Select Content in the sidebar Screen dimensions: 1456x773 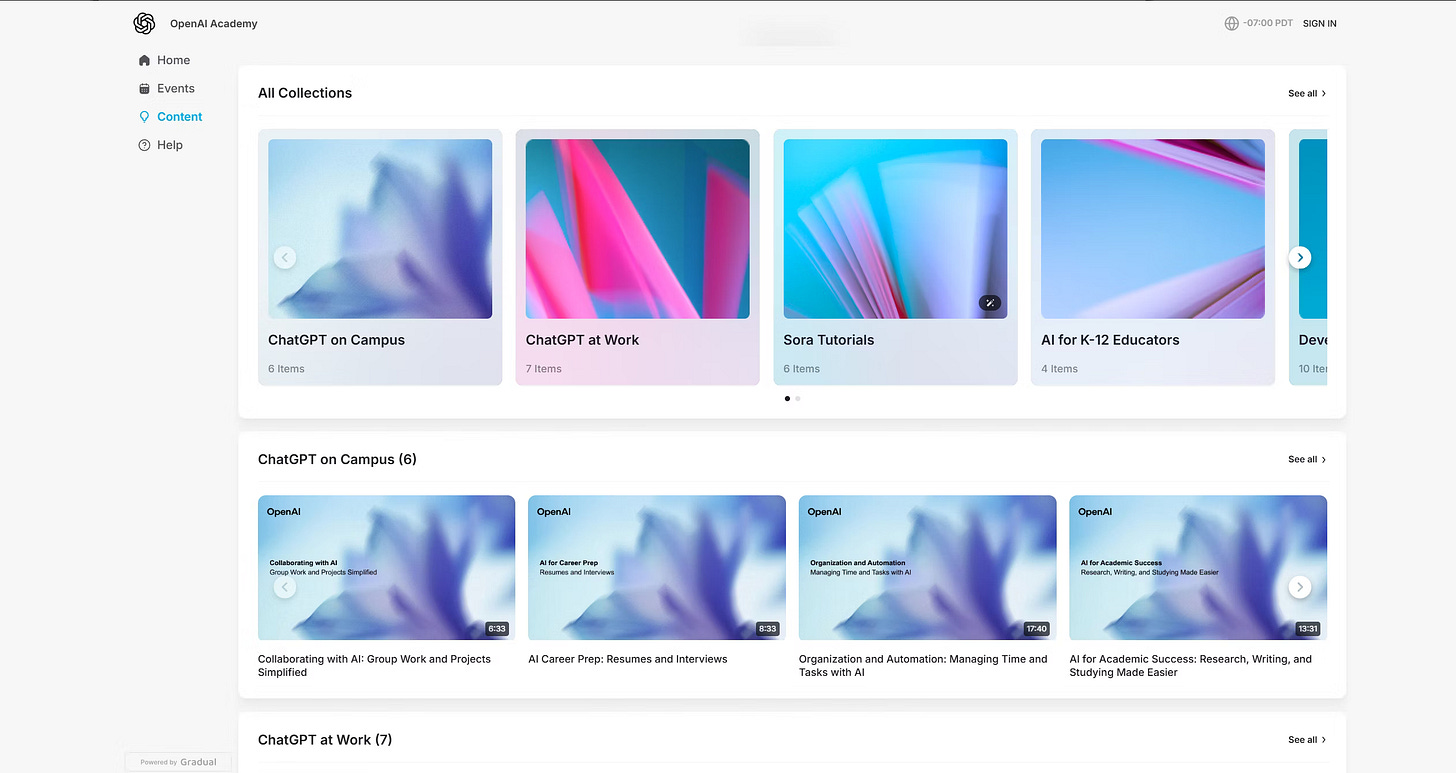point(170,117)
